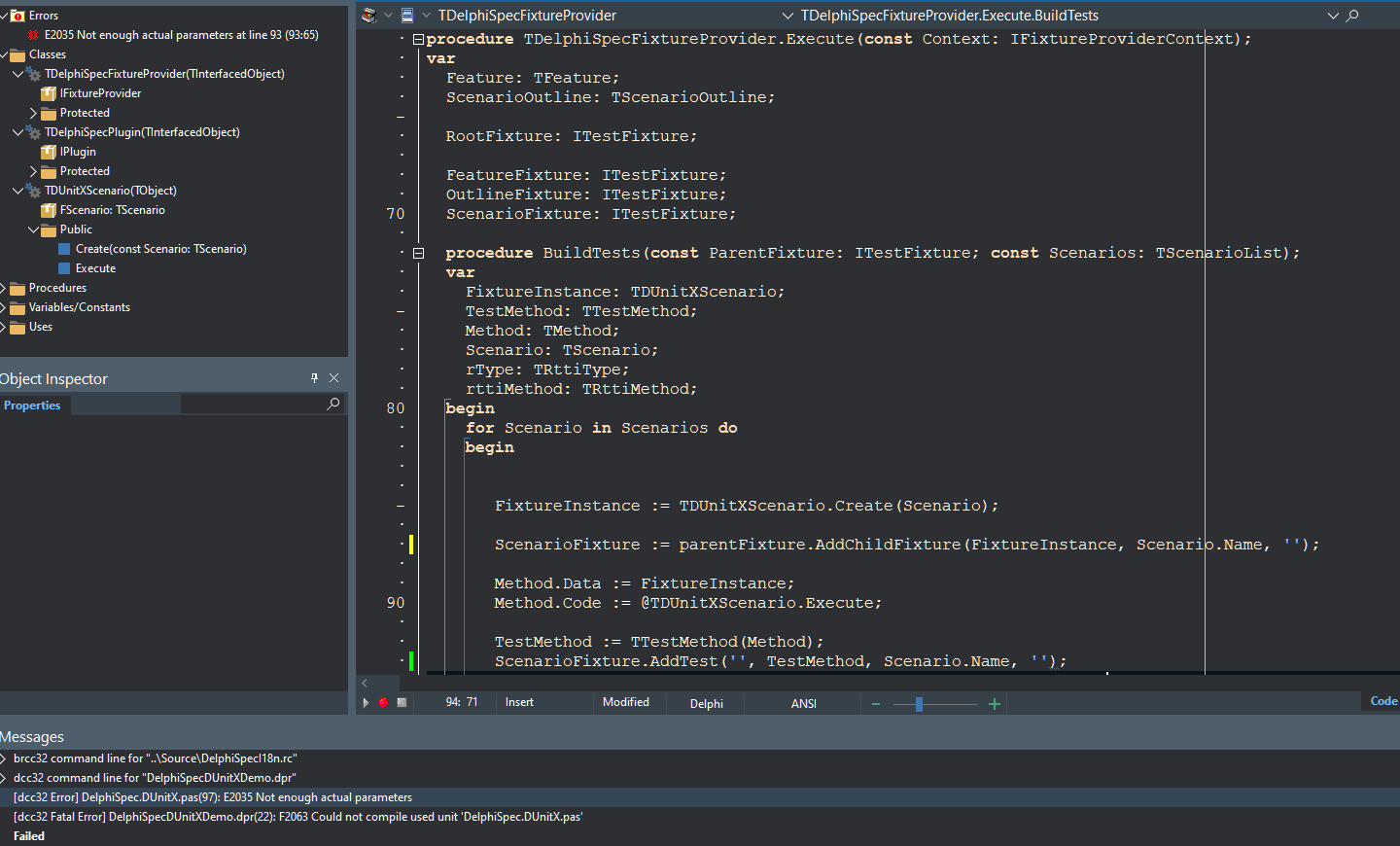Click the horizontal scrollbar left arrow
The width and height of the screenshot is (1400, 846).
tap(365, 683)
